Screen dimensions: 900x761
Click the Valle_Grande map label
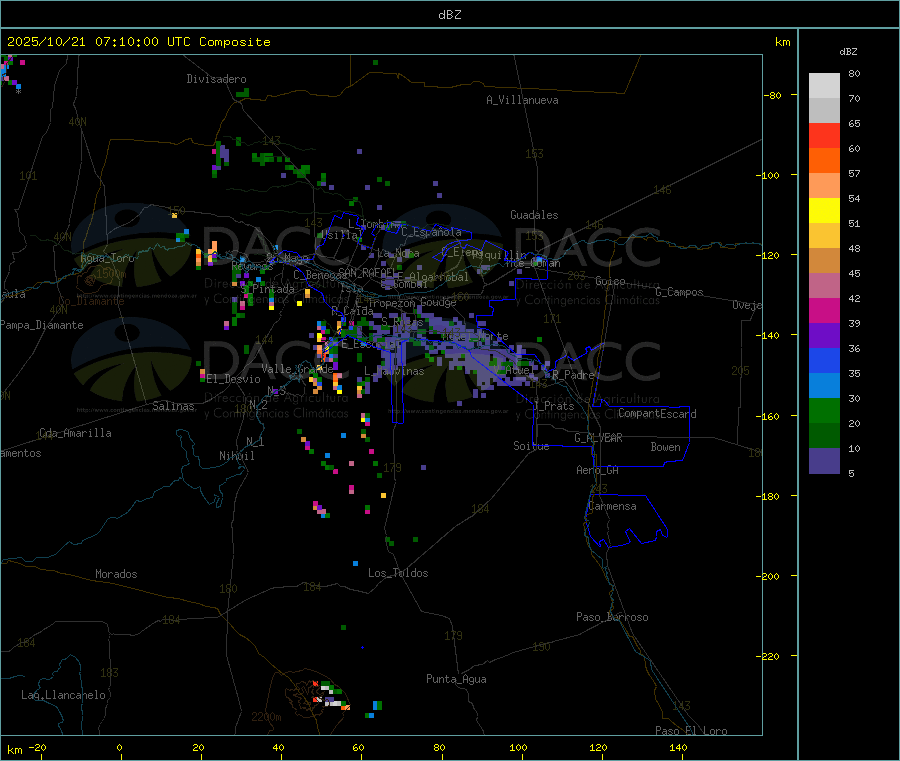click(297, 369)
